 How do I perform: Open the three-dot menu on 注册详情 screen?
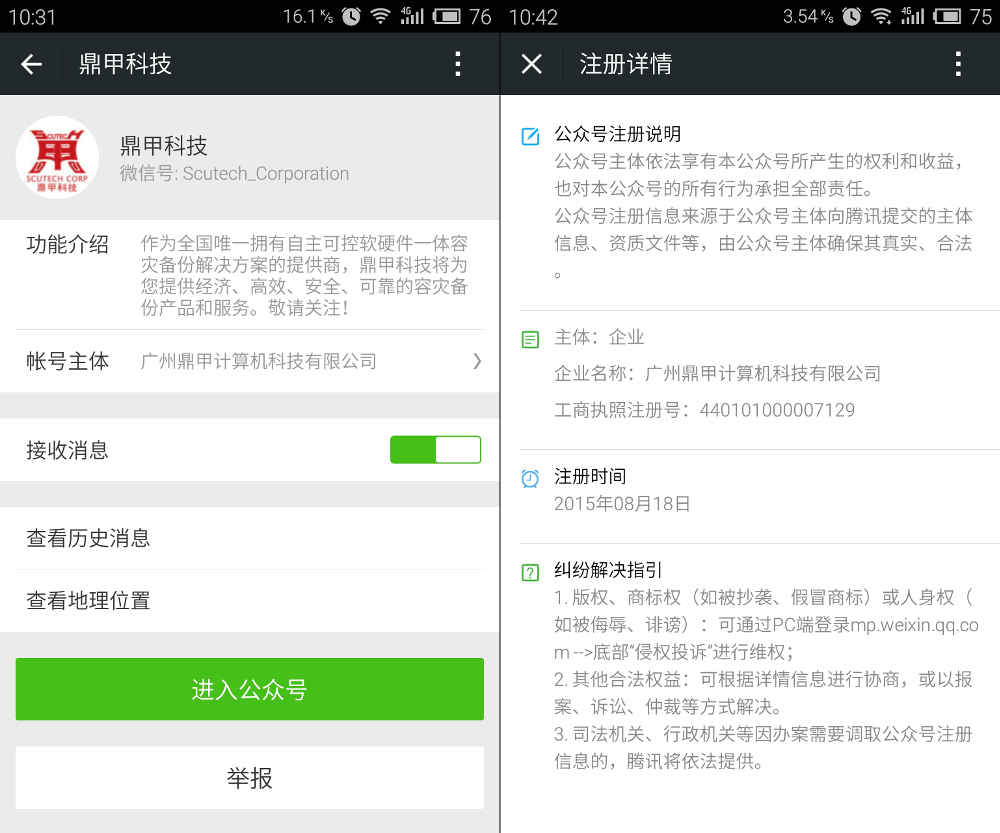[x=958, y=64]
